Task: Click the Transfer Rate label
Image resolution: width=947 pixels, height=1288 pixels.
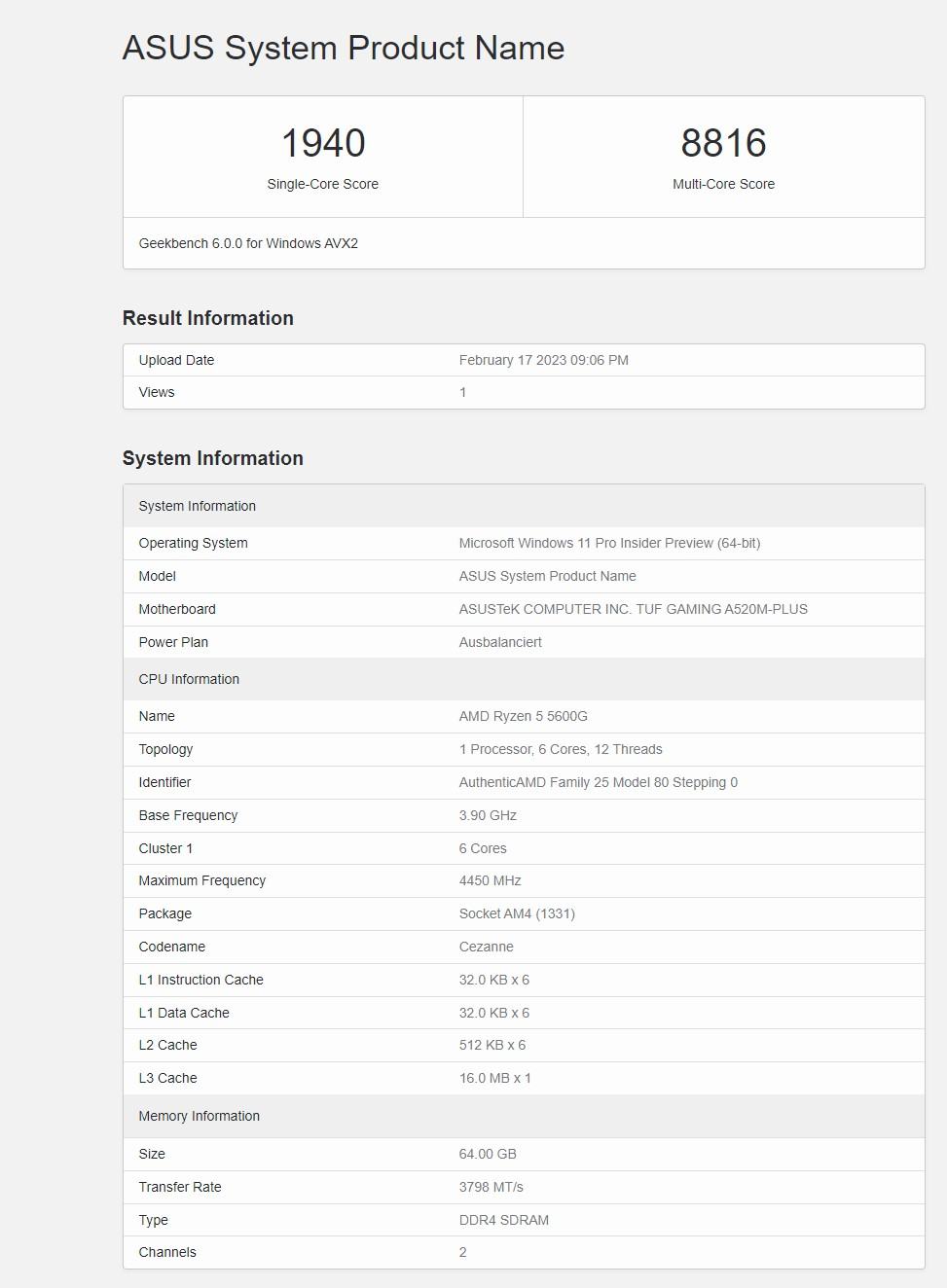Action: [180, 1187]
